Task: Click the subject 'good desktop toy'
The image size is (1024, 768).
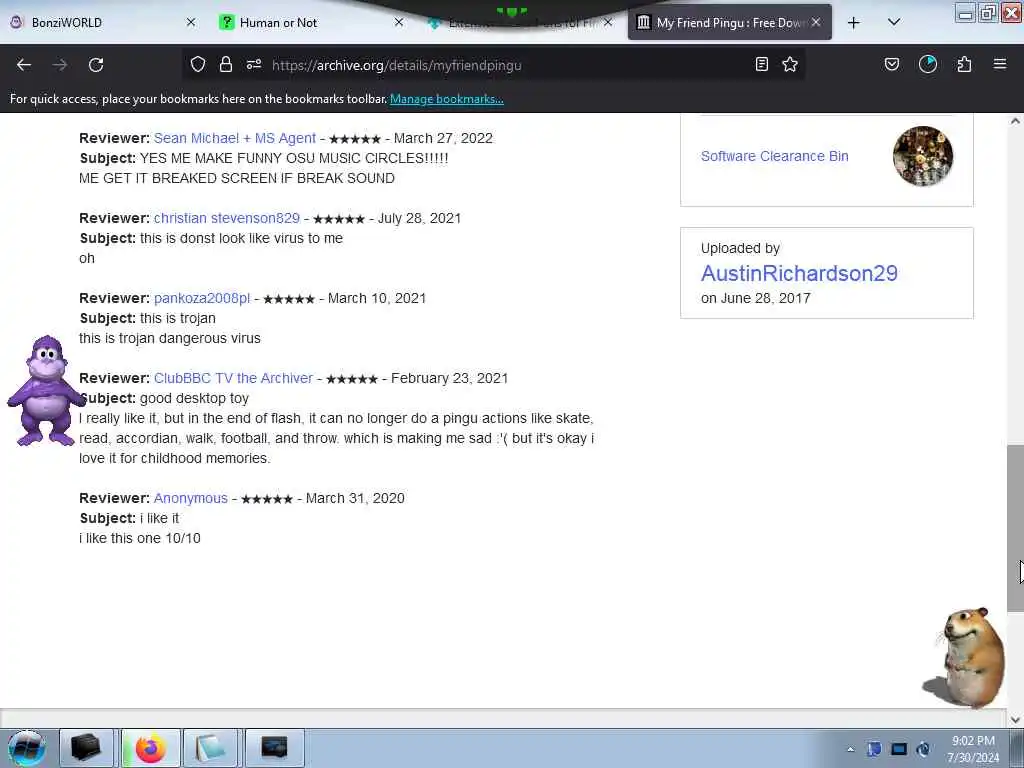Action: click(194, 398)
